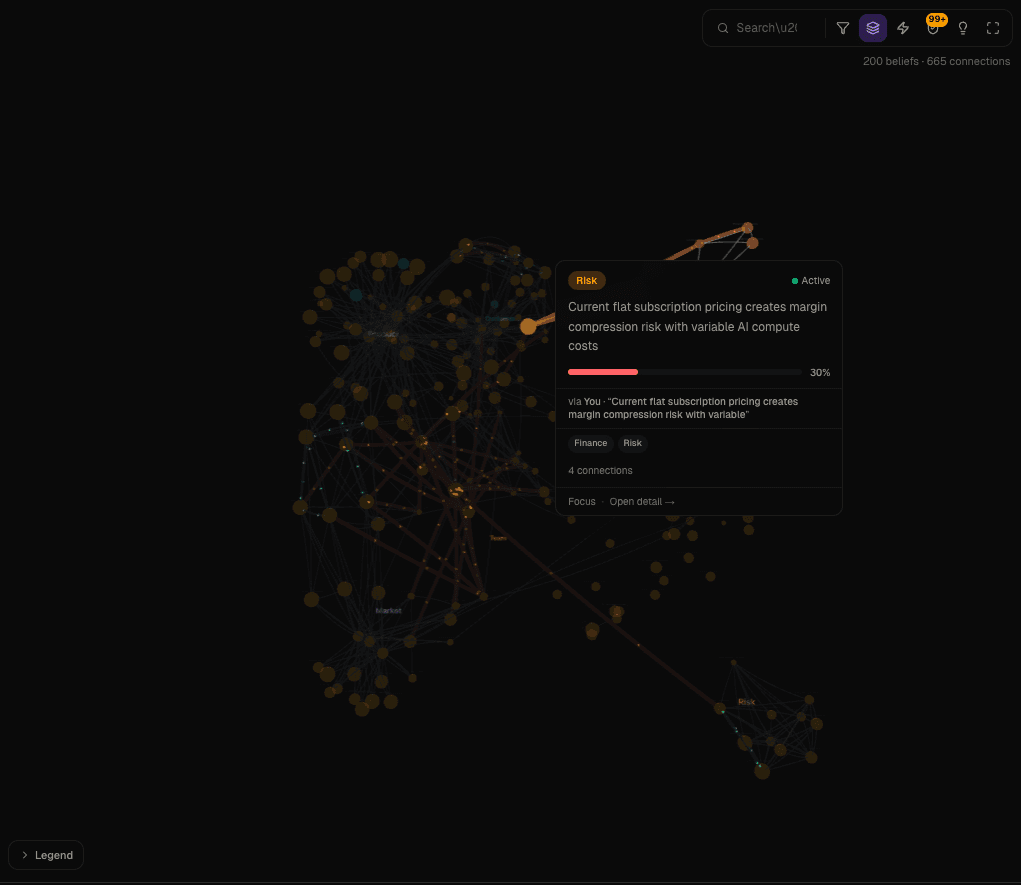1021x885 pixels.
Task: Click the lightbulb insights icon
Action: [962, 28]
